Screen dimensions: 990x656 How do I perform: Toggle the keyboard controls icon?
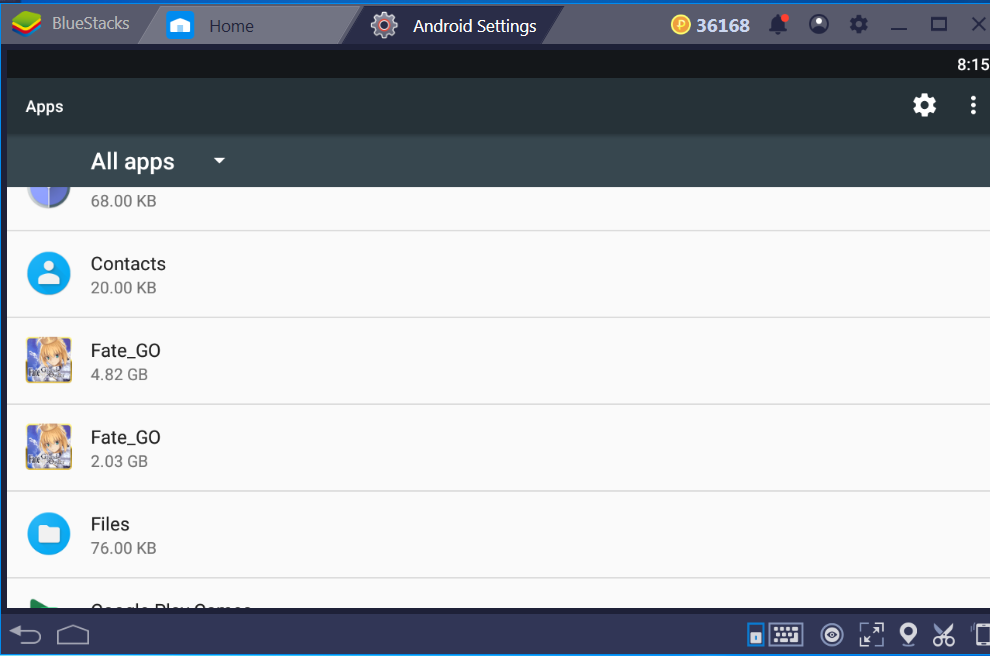pos(785,635)
